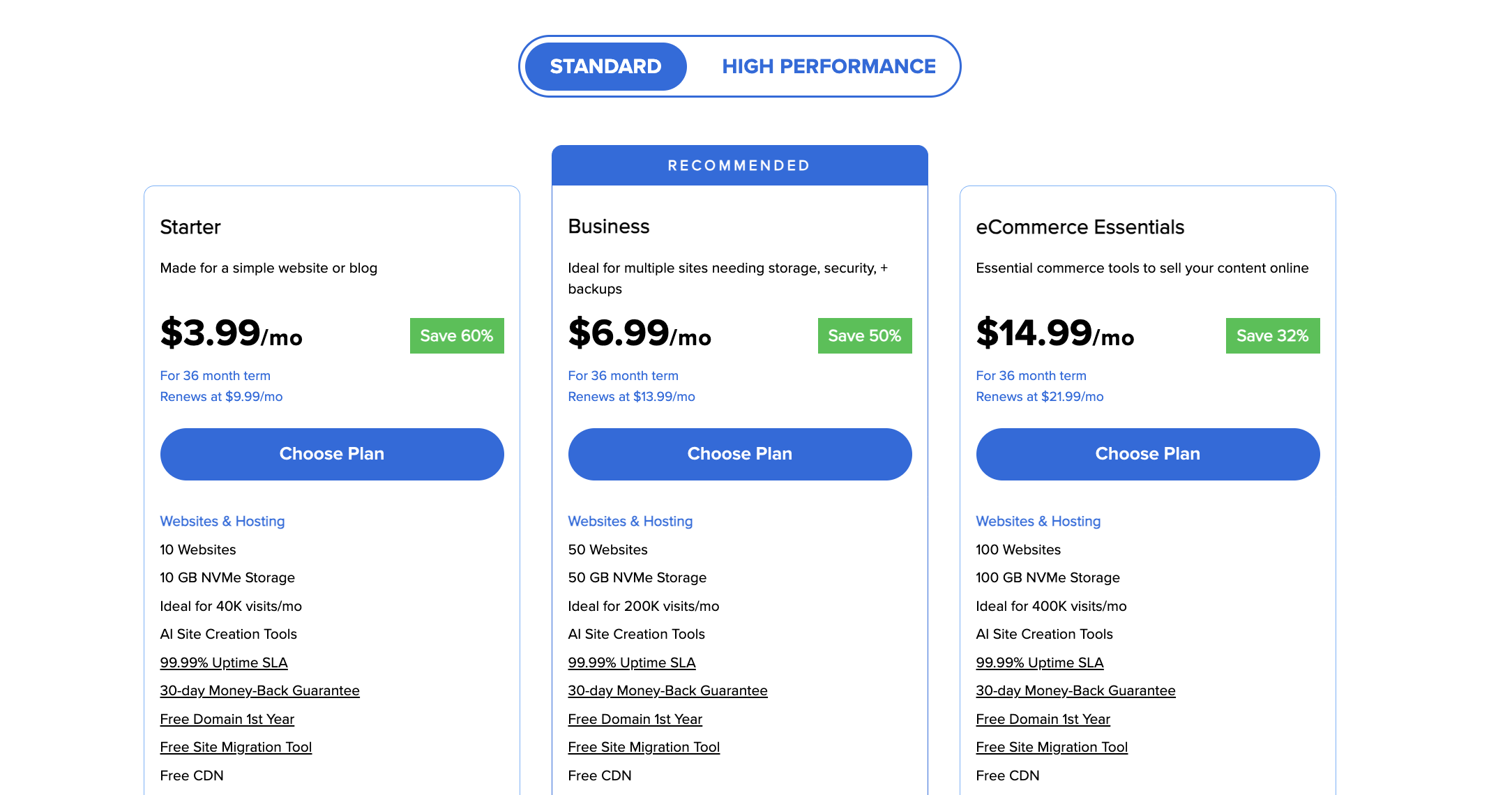Open the 99.99% Uptime SLA link under Starter
This screenshot has width=1512, height=795.
tap(224, 662)
